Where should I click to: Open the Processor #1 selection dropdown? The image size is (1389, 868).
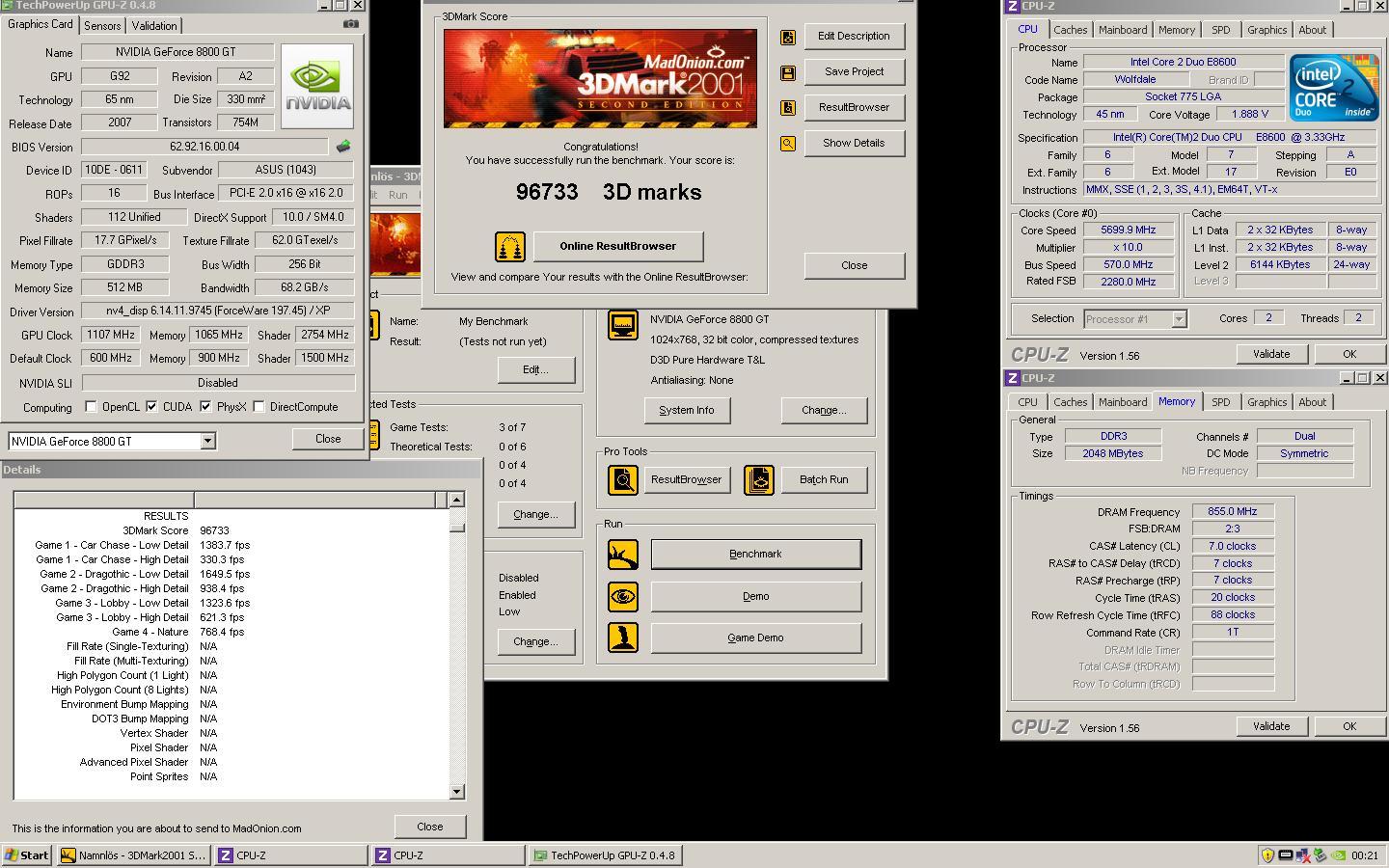[1179, 319]
